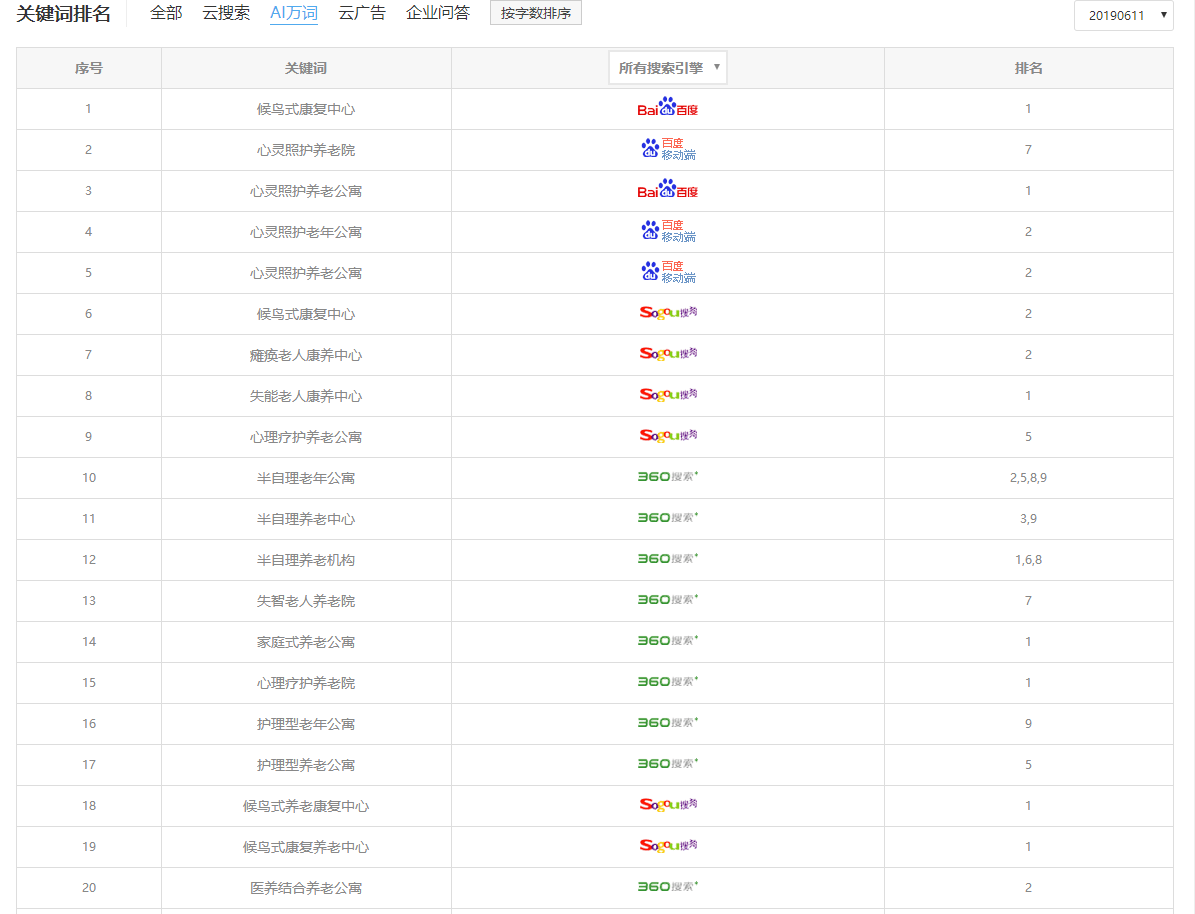The height and width of the screenshot is (914, 1195).
Task: Click the 360 search logo in row 12
Action: point(668,559)
